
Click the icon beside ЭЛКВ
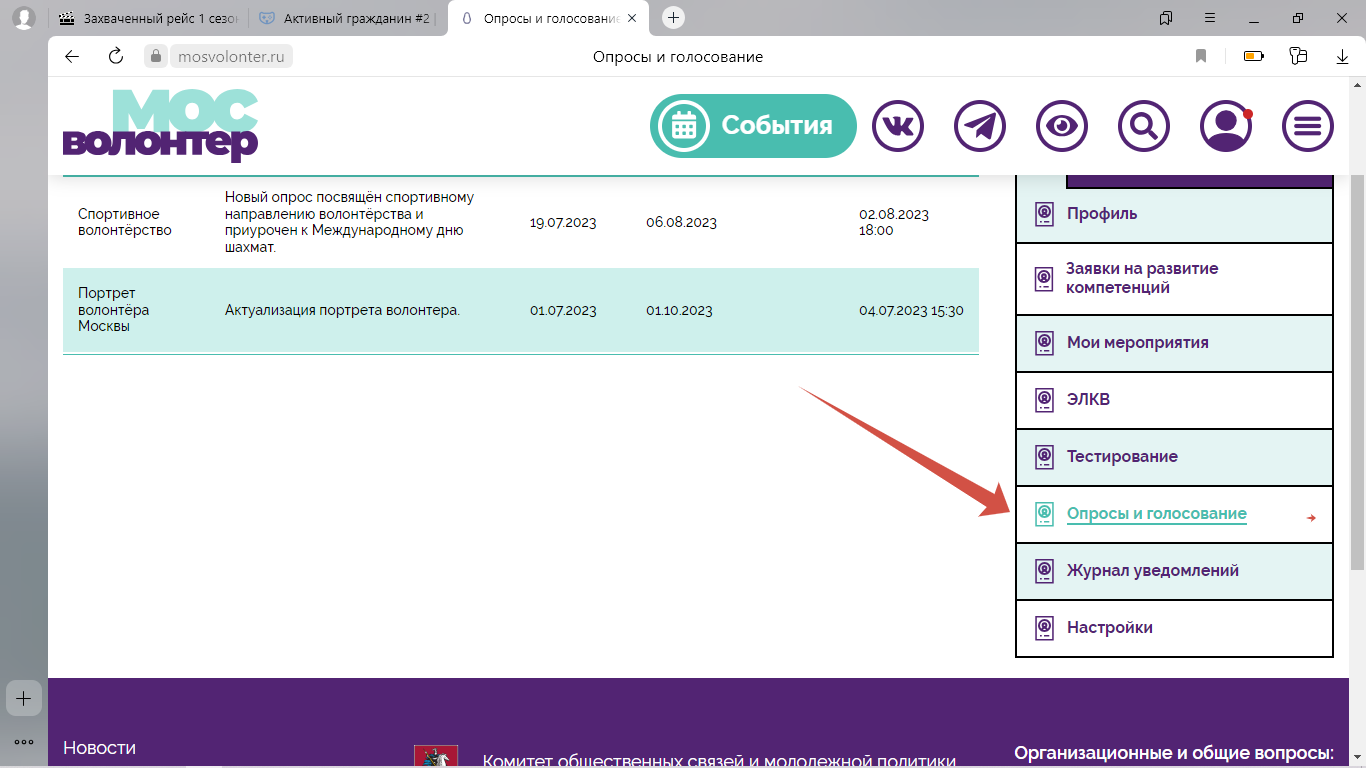(1044, 400)
